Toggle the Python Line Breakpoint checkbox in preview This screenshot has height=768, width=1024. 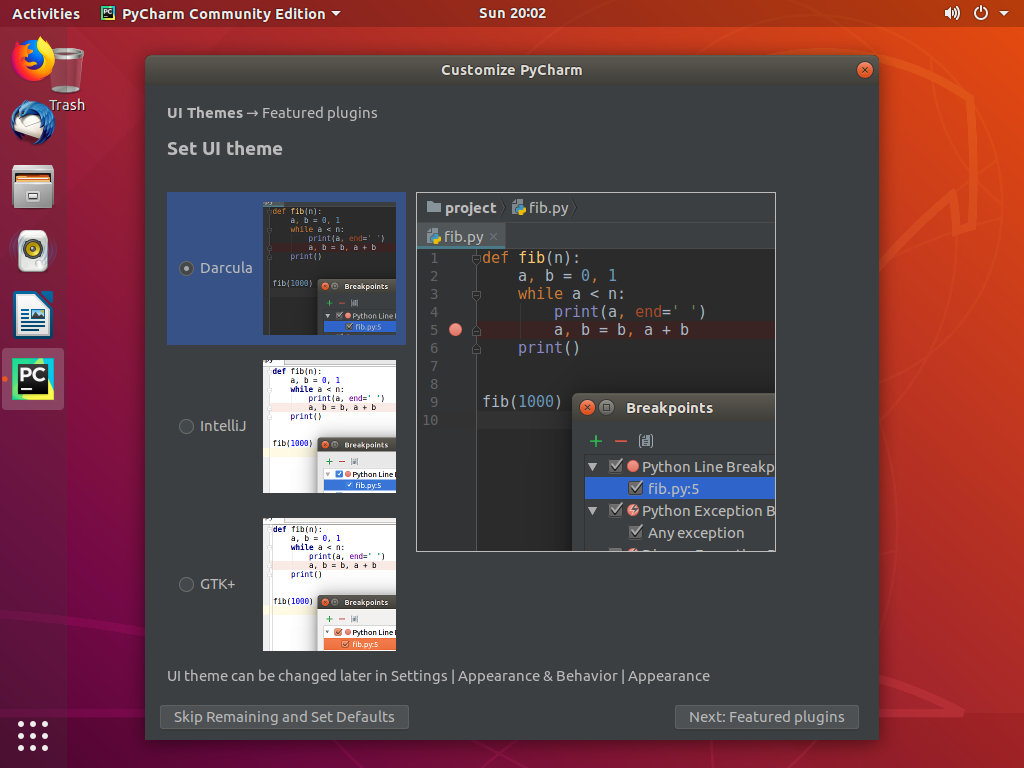click(x=615, y=466)
